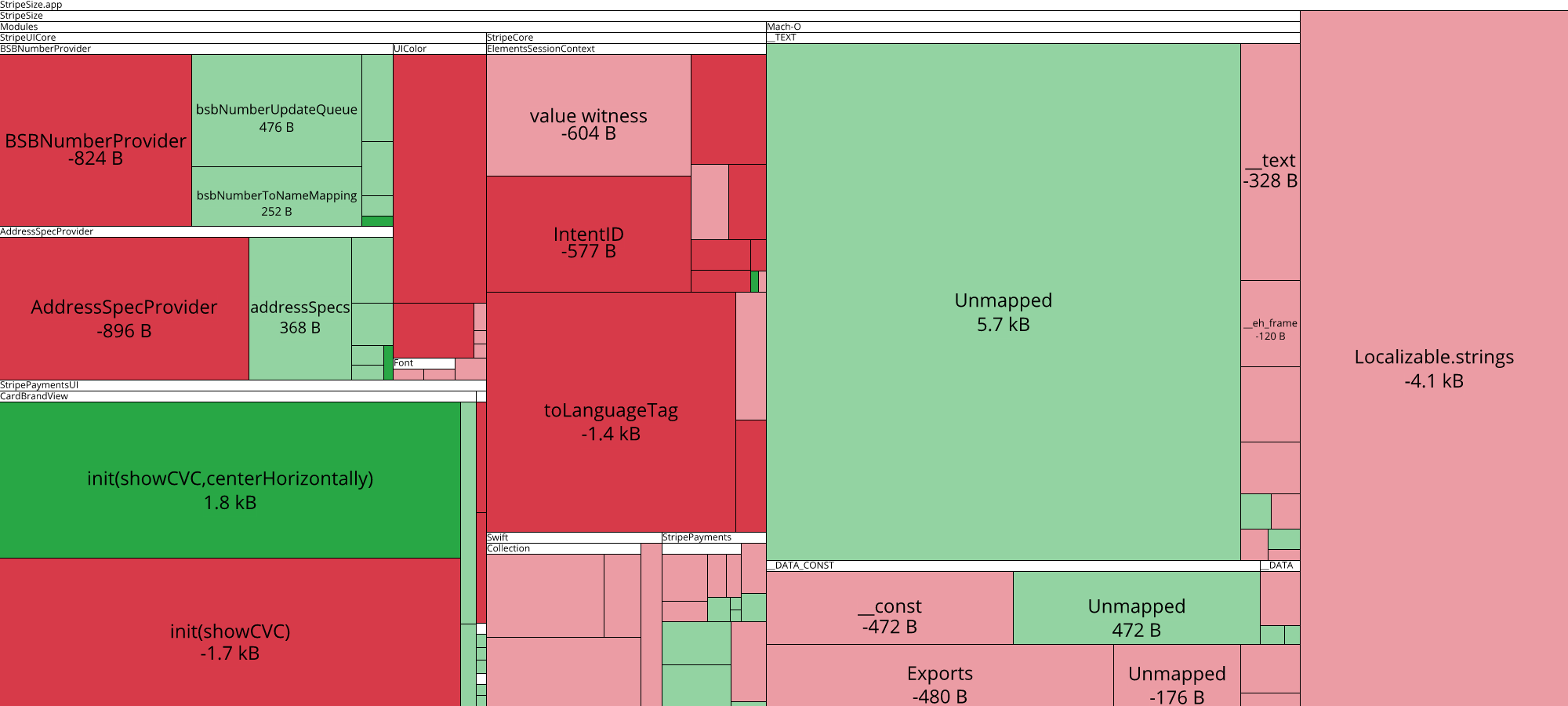1568x706 pixels.
Task: Select the CardBrandView header bar
Action: (x=238, y=396)
